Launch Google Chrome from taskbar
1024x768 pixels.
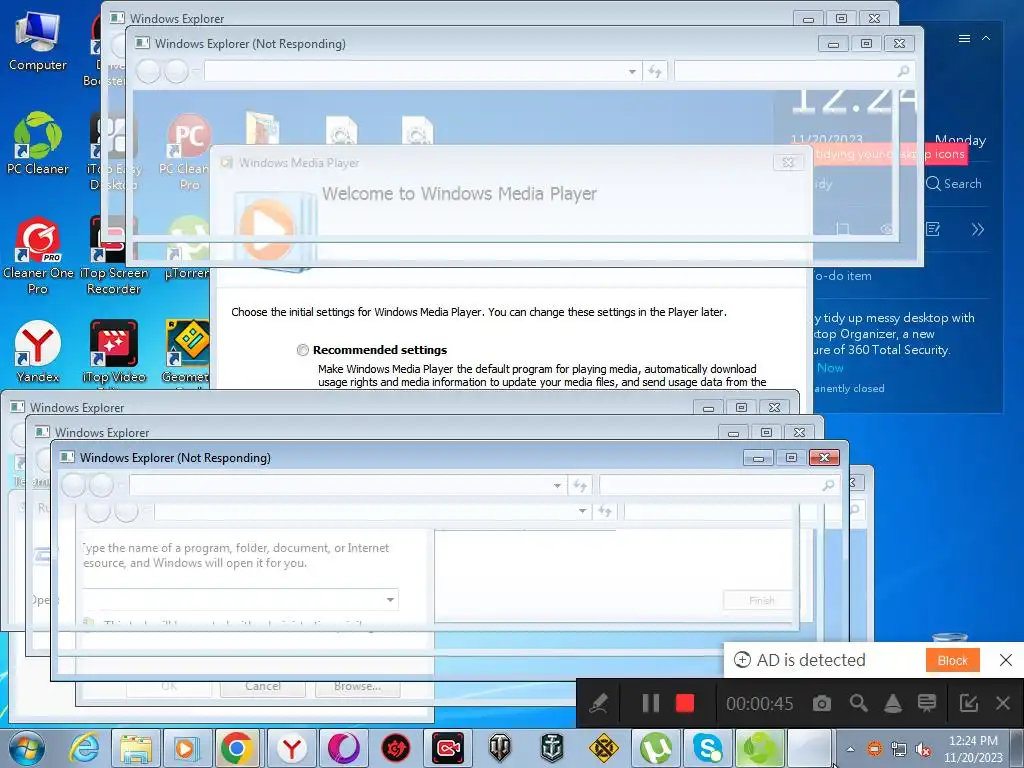click(238, 748)
